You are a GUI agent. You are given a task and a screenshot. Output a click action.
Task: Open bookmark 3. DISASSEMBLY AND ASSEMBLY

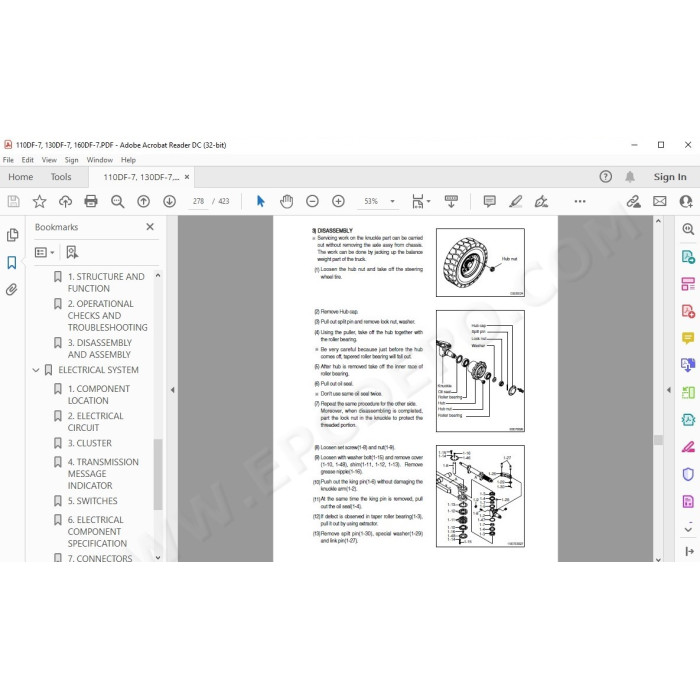coord(100,349)
